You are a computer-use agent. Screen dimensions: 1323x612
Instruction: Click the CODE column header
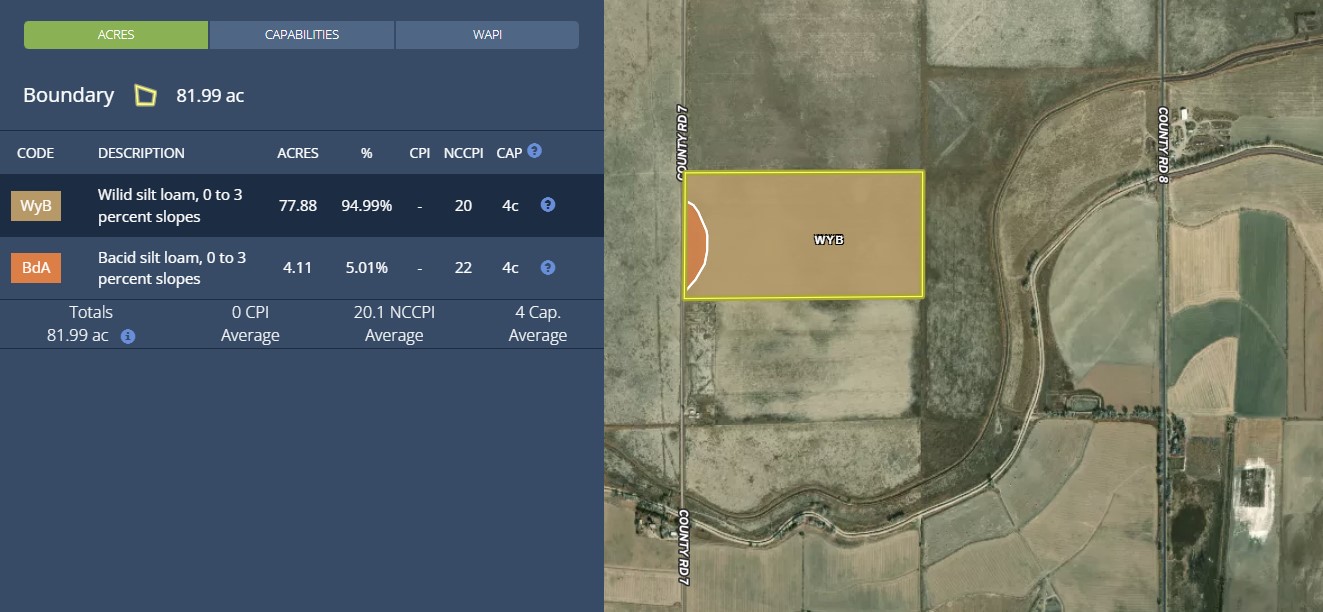point(36,153)
